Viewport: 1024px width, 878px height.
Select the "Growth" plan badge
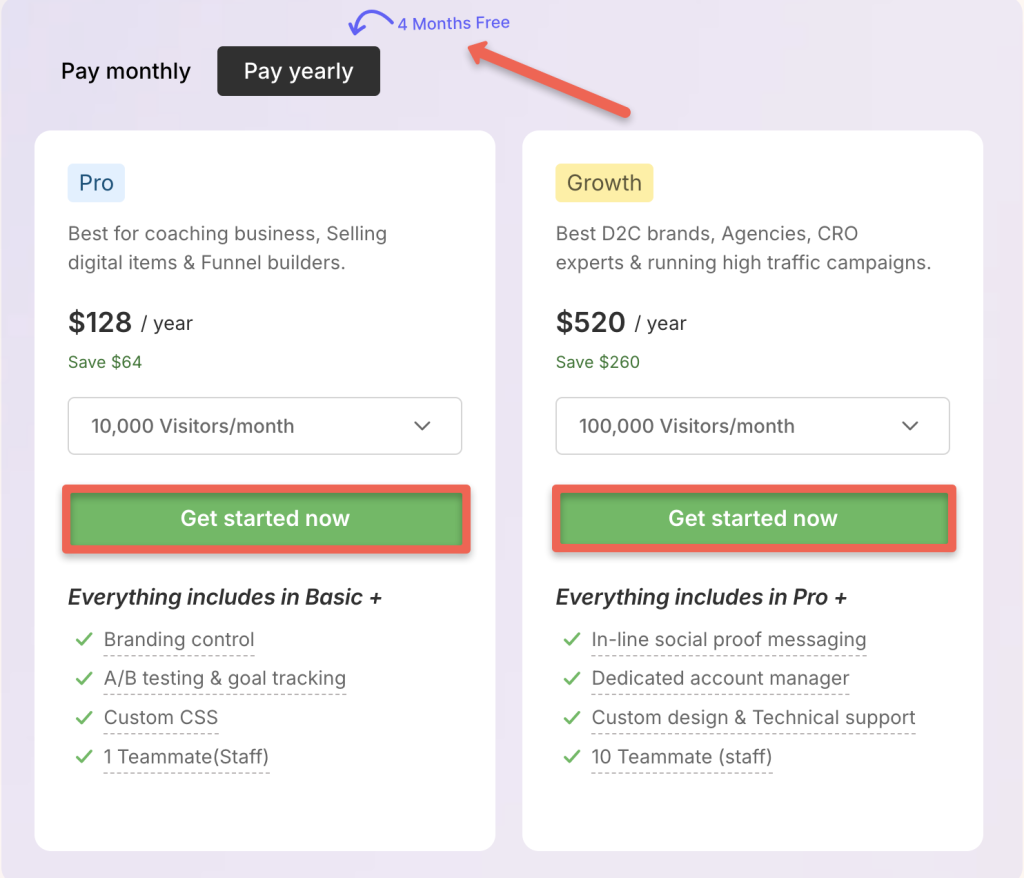pyautogui.click(x=604, y=183)
